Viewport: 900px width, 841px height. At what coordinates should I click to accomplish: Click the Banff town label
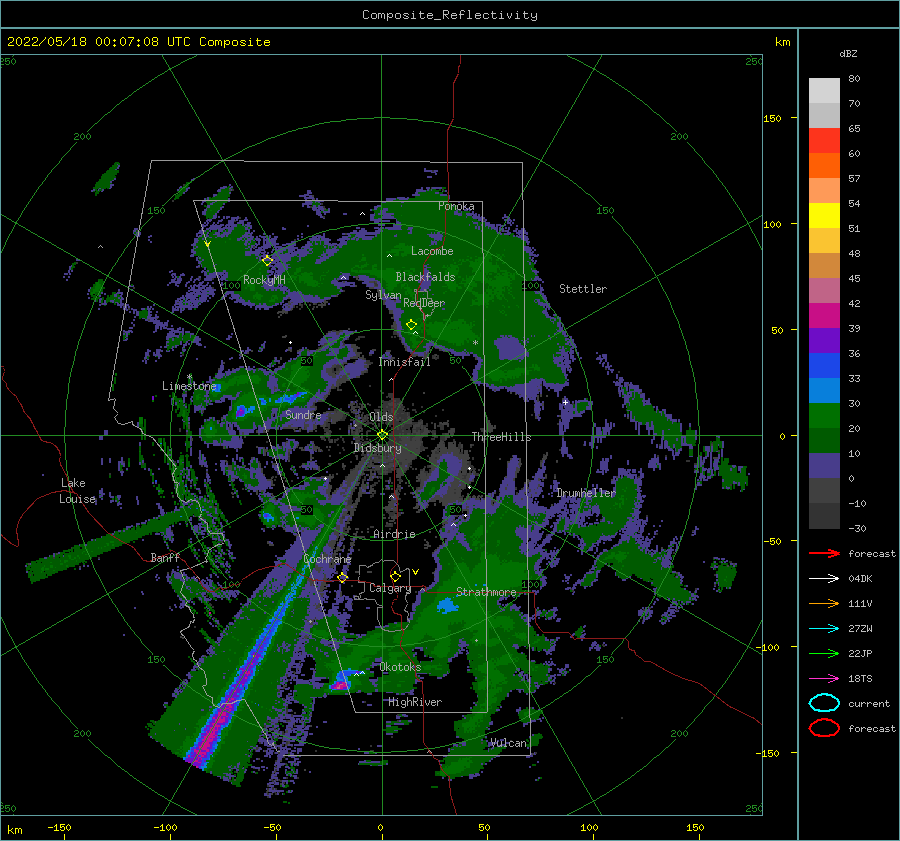click(x=165, y=557)
